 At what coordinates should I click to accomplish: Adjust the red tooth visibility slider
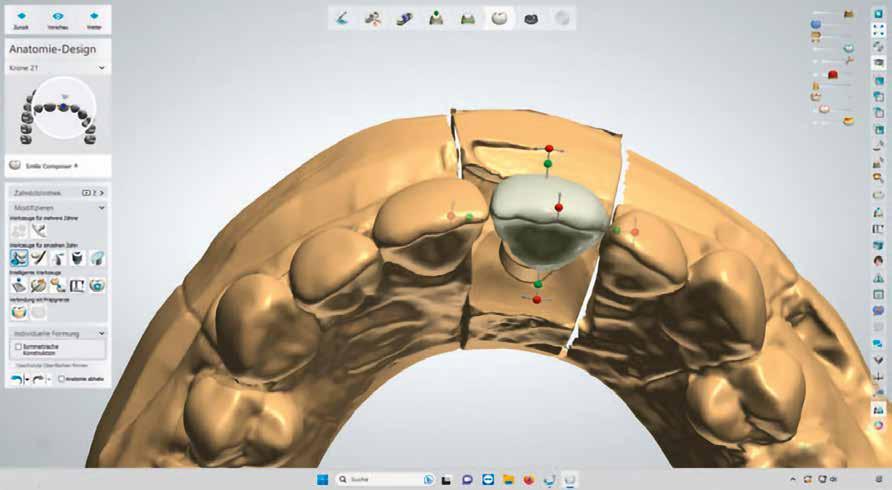(833, 75)
